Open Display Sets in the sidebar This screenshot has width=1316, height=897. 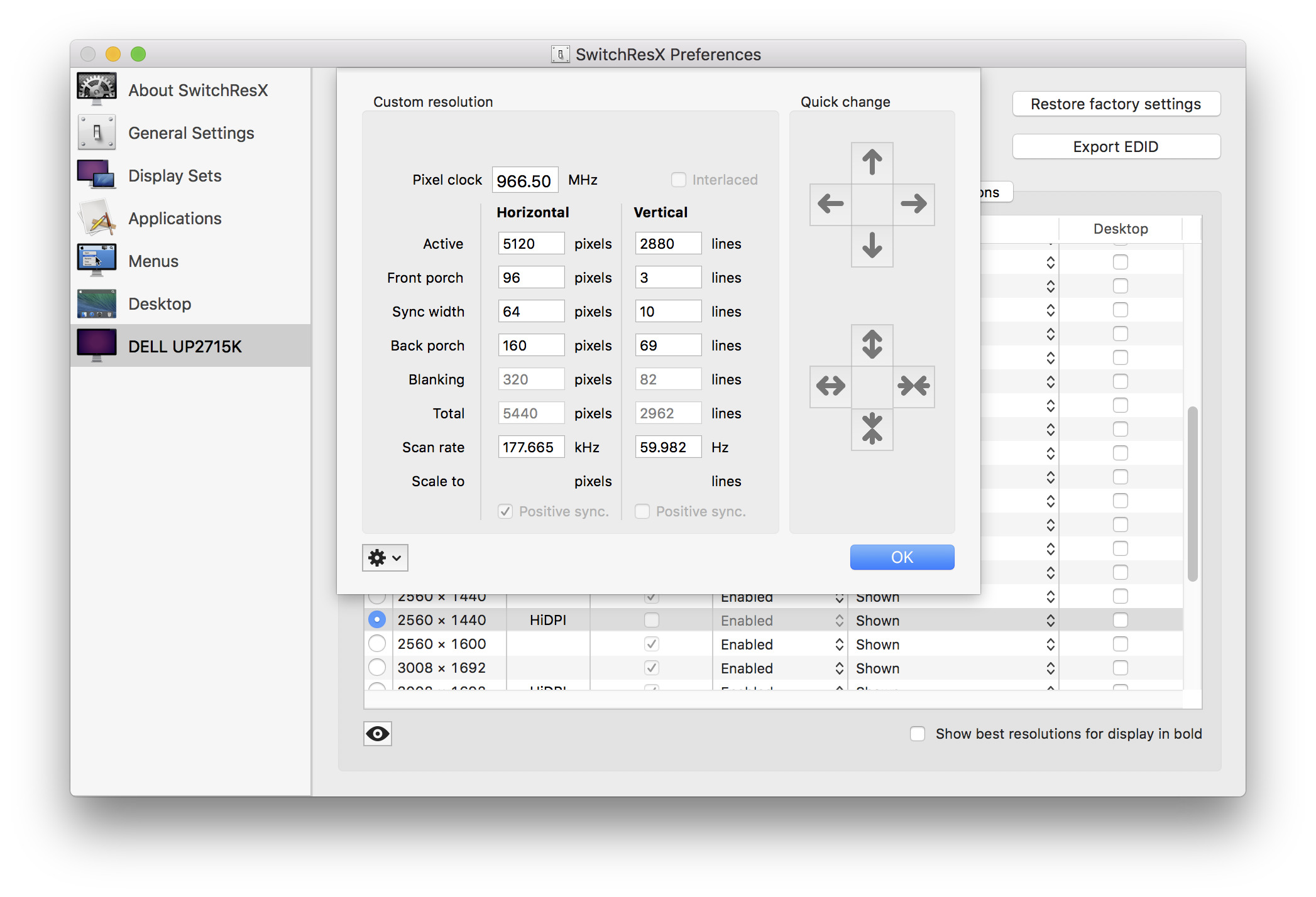click(x=175, y=176)
